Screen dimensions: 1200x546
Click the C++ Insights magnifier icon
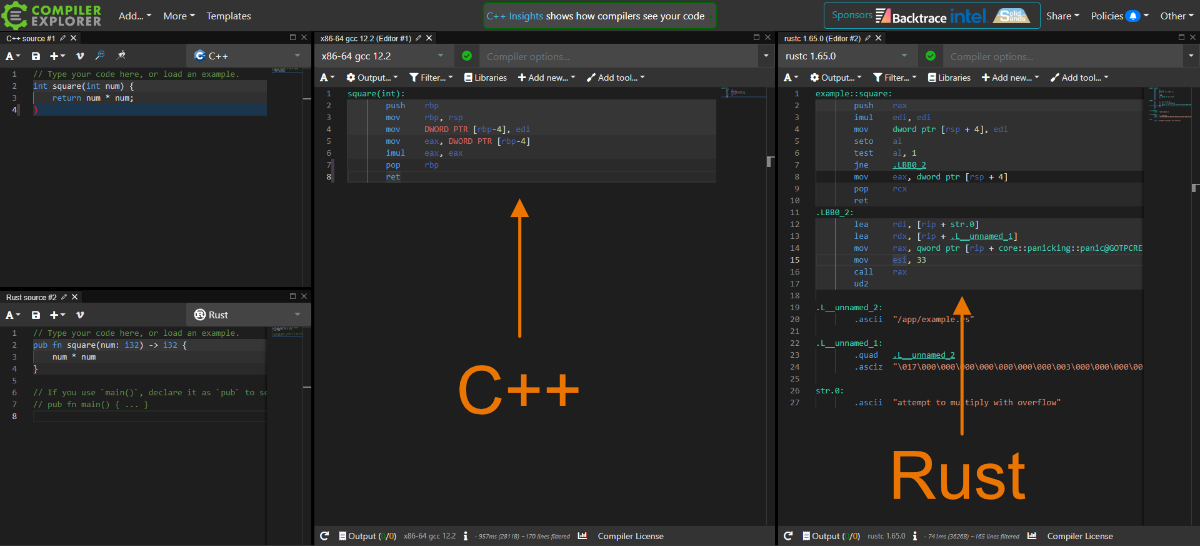coord(100,56)
